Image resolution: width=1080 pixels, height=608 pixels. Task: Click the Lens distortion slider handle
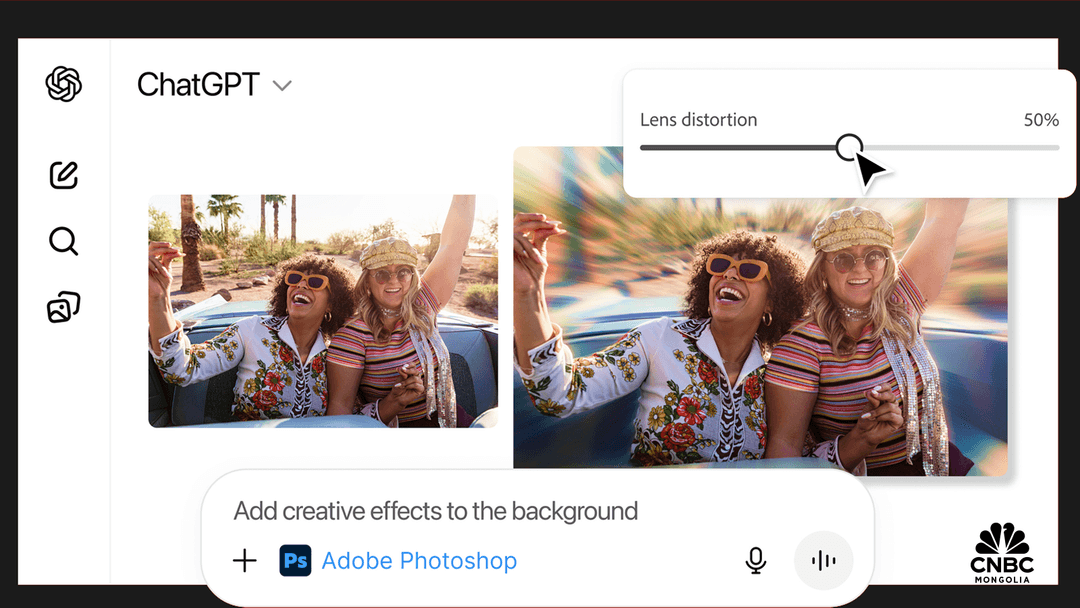pyautogui.click(x=849, y=147)
